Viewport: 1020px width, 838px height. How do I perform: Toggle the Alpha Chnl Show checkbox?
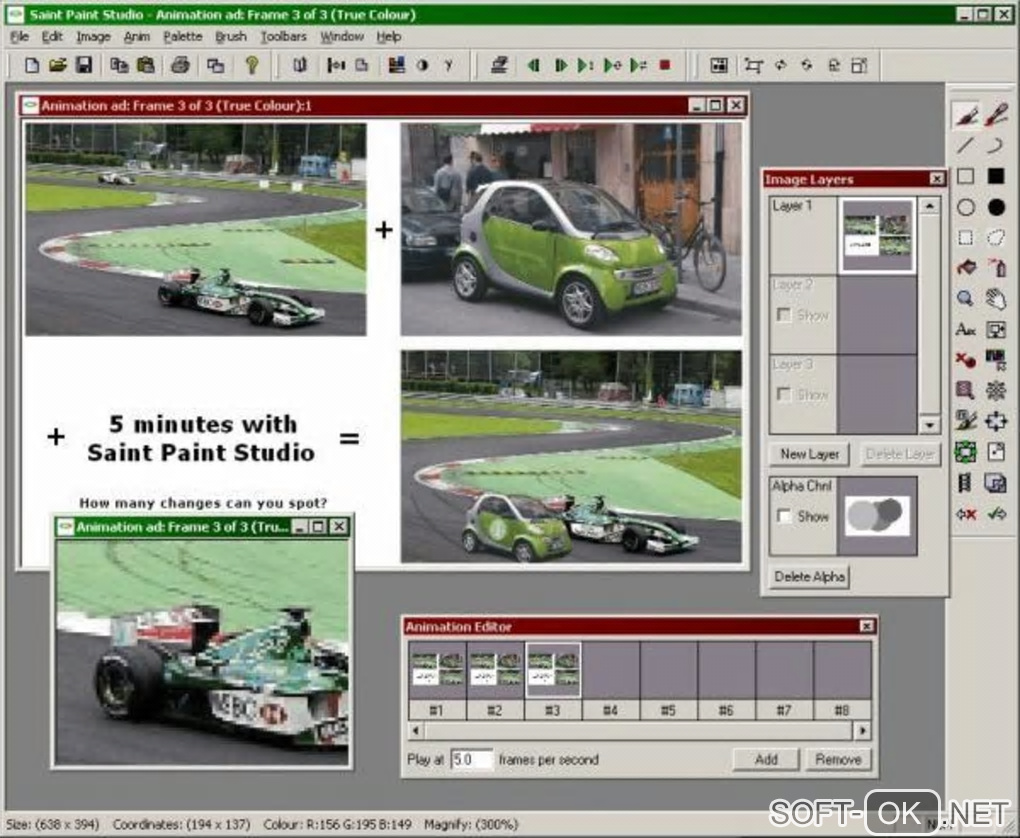click(x=785, y=516)
